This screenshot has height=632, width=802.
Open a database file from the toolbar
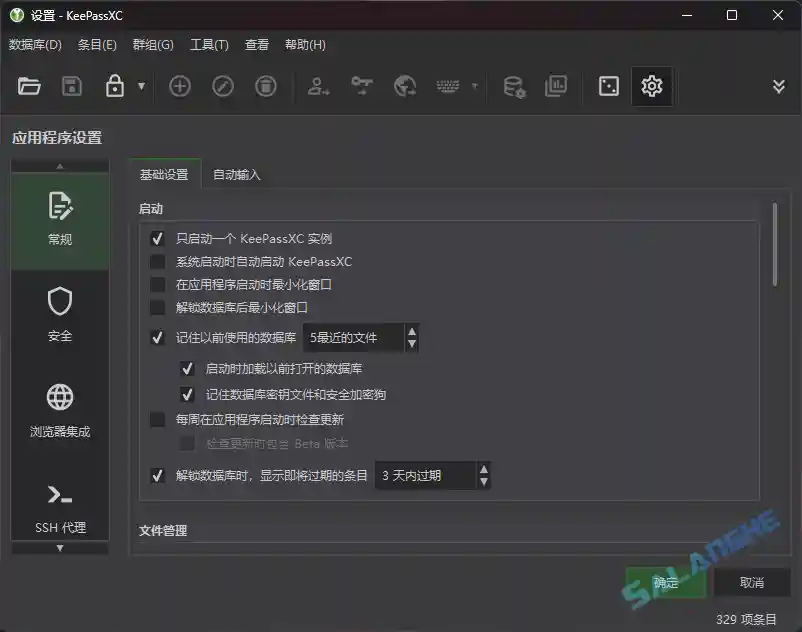[29, 86]
